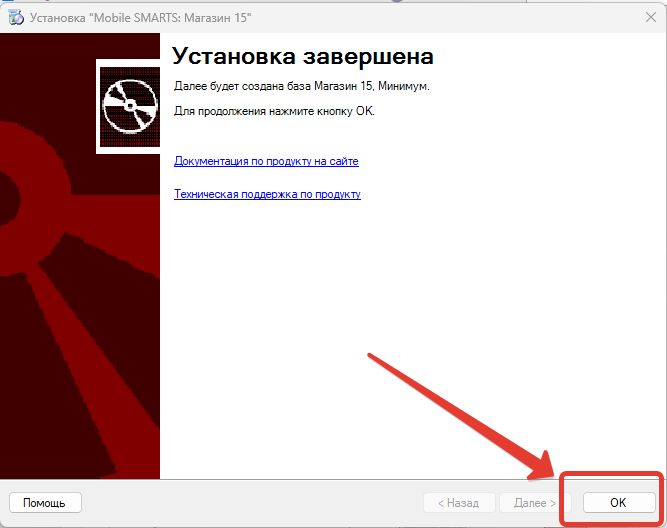Open the Документация по продукту на сайте link
This screenshot has width=667, height=528.
tap(266, 161)
